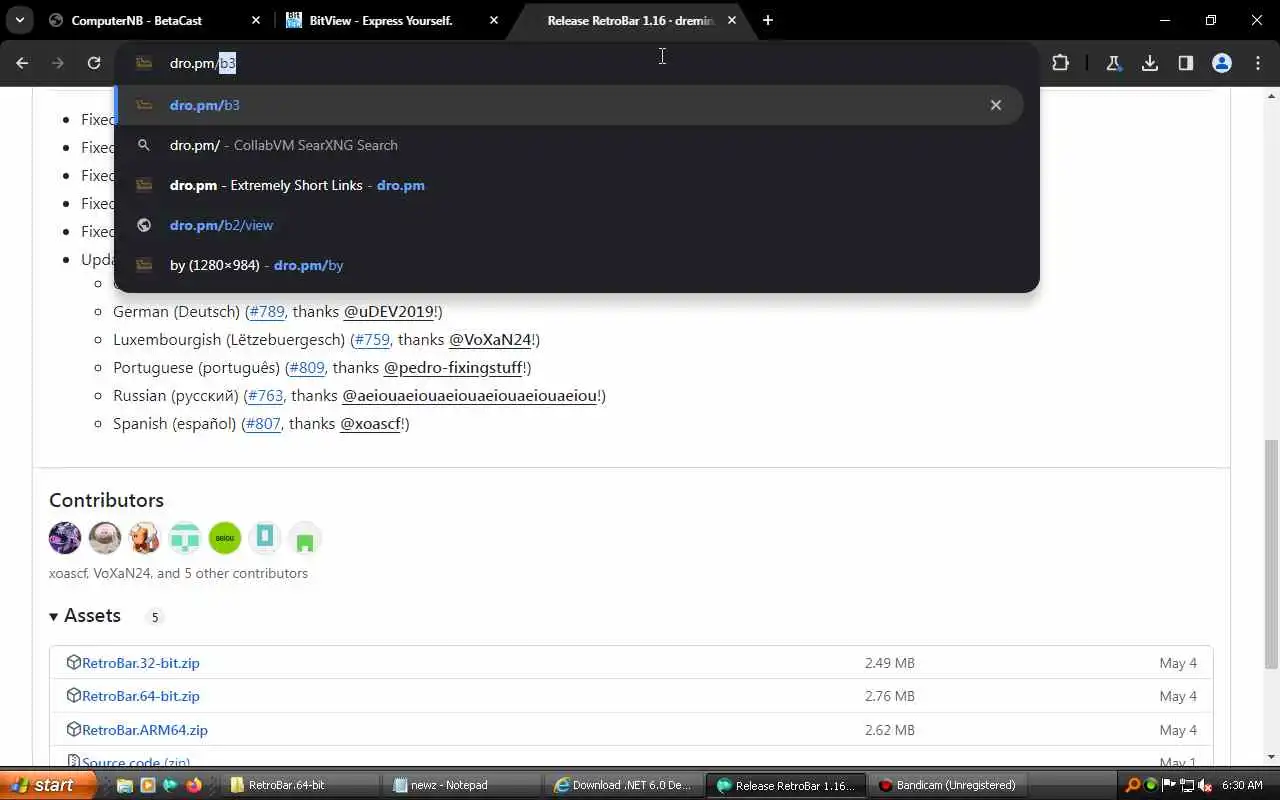Switch to Bandicam (Unregistered) taskbar item
Image resolution: width=1280 pixels, height=800 pixels.
coord(950,785)
